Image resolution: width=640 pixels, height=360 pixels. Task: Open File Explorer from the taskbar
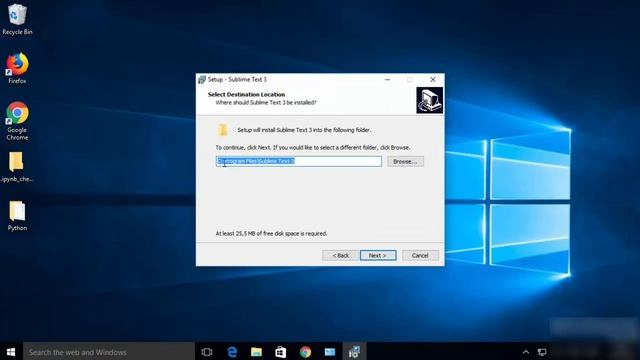[256, 352]
